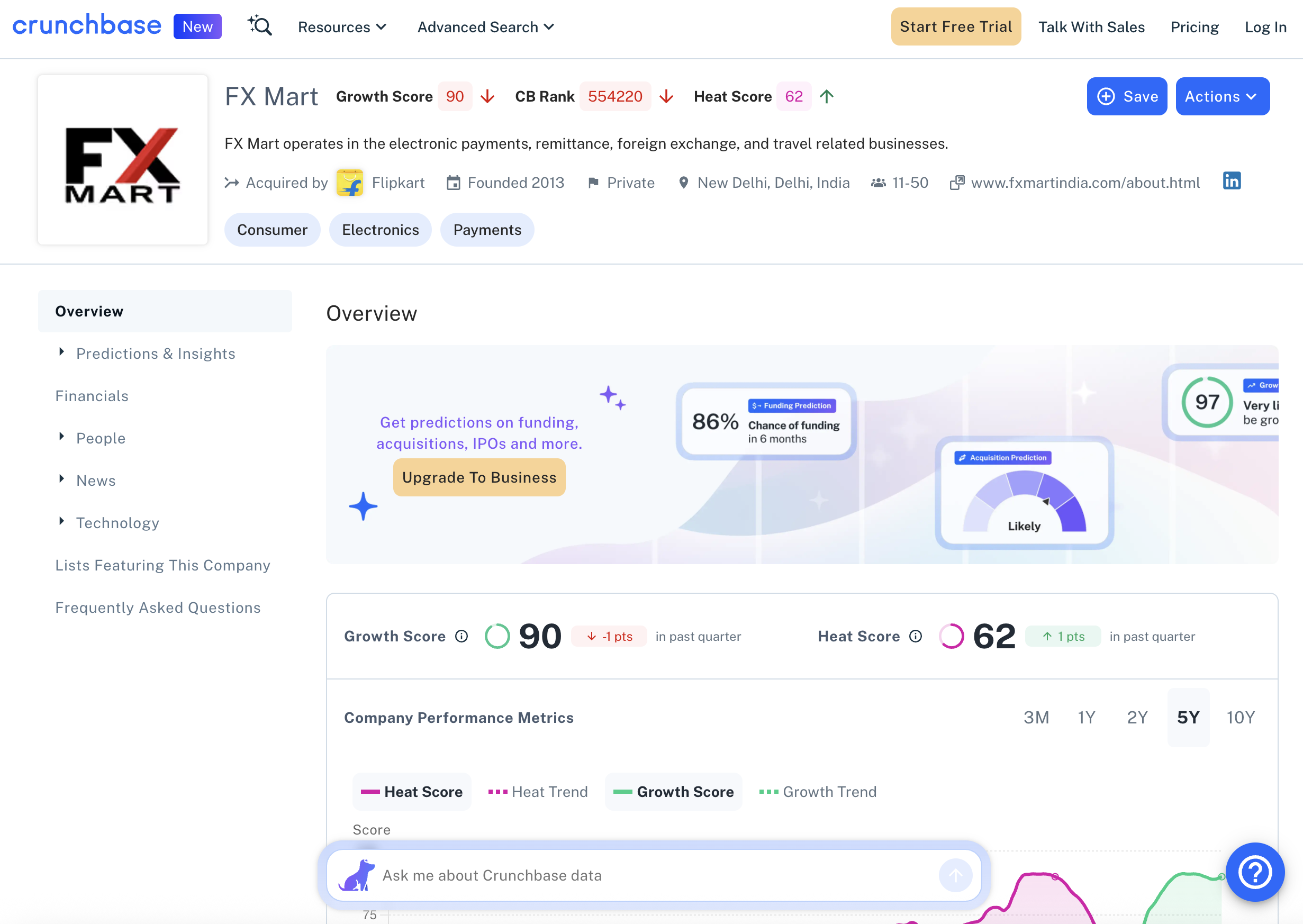Image resolution: width=1303 pixels, height=924 pixels.
Task: Toggle Growth Trend legend series
Action: [x=818, y=791]
